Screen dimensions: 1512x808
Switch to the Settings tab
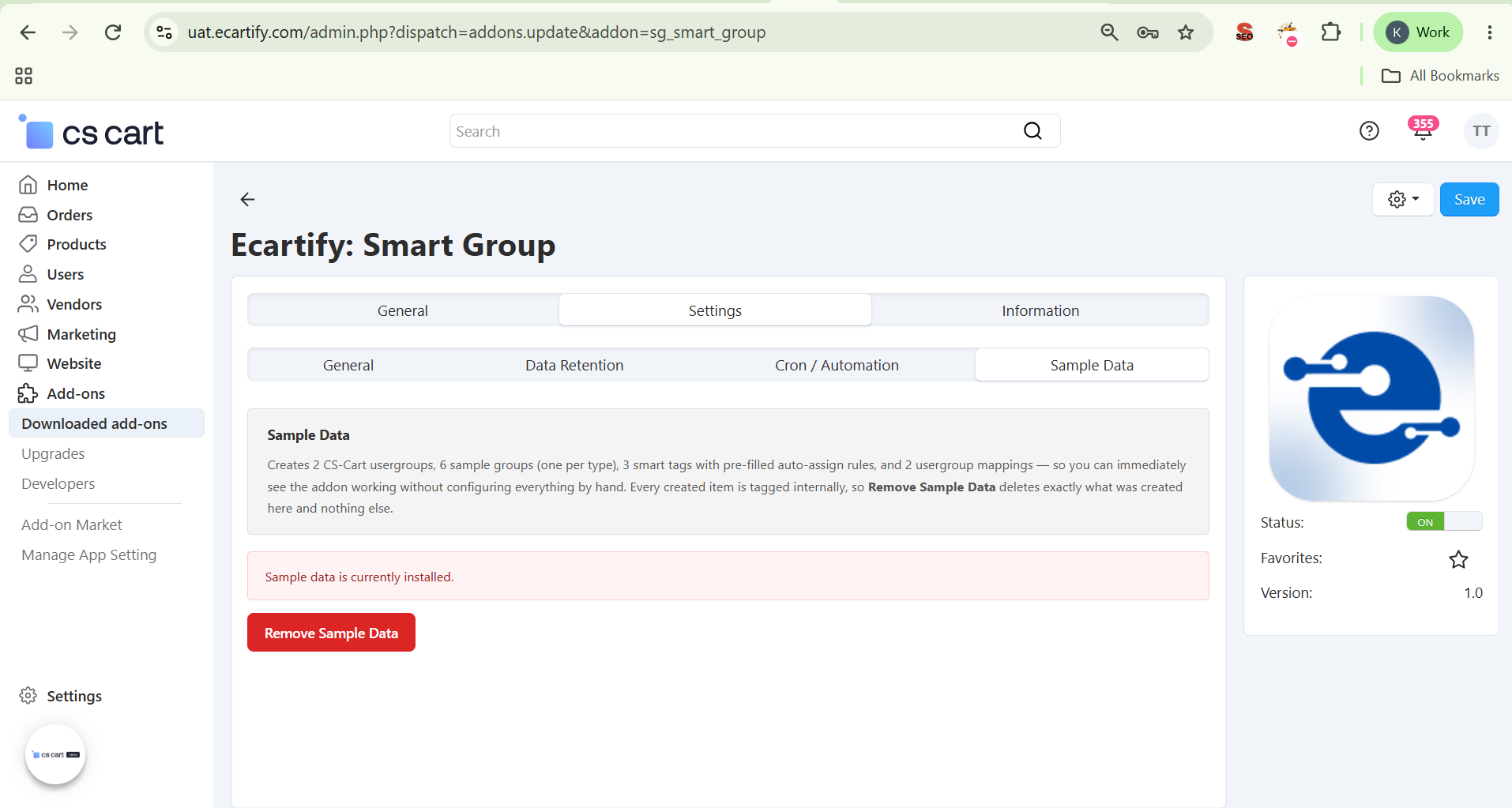715,310
